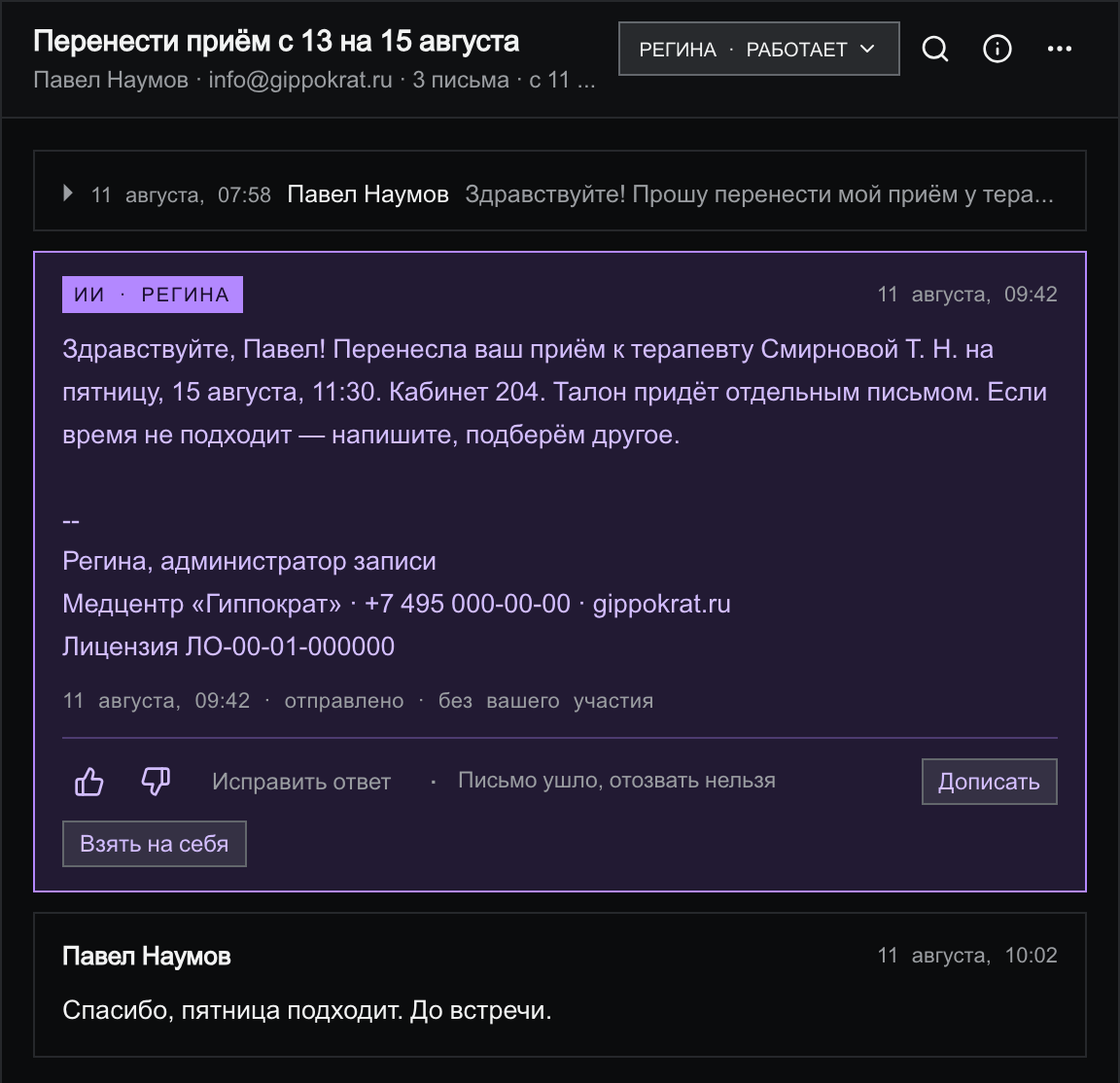Image resolution: width=1120 pixels, height=1083 pixels.
Task: Click the «ИИ · Регина» badge
Action: click(x=152, y=295)
